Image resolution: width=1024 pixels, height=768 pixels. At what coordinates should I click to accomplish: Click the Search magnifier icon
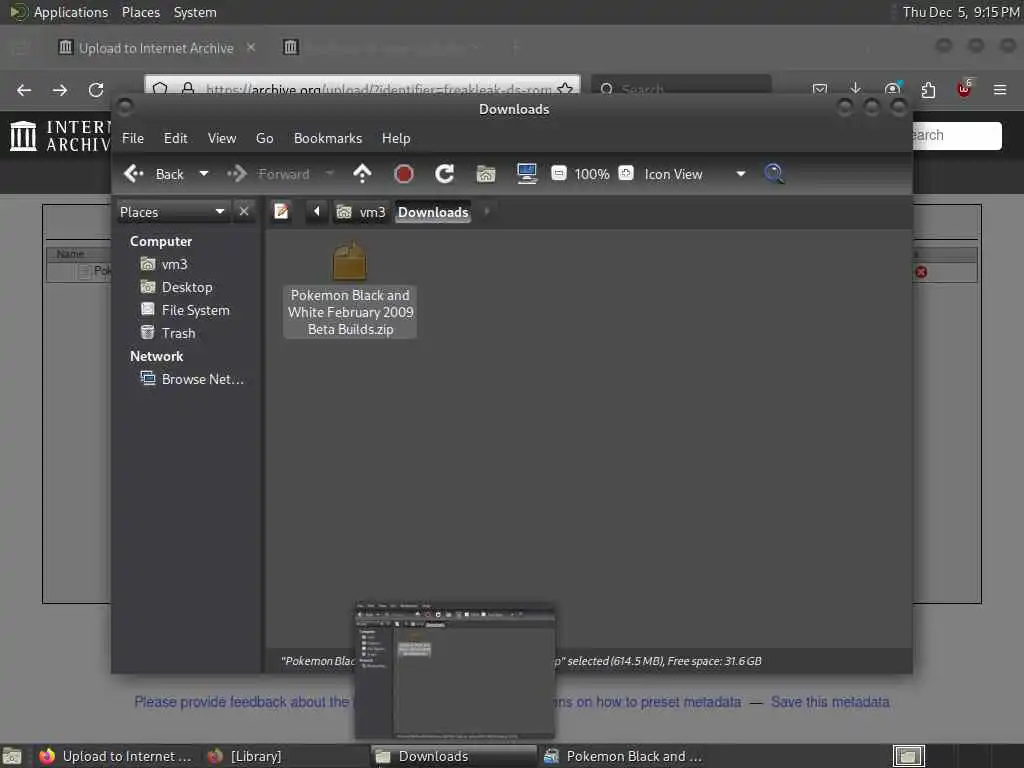pyautogui.click(x=774, y=174)
